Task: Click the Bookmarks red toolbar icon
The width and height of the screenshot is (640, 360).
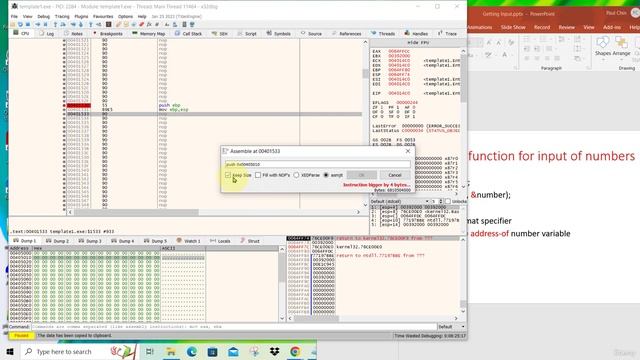Action: (141, 24)
